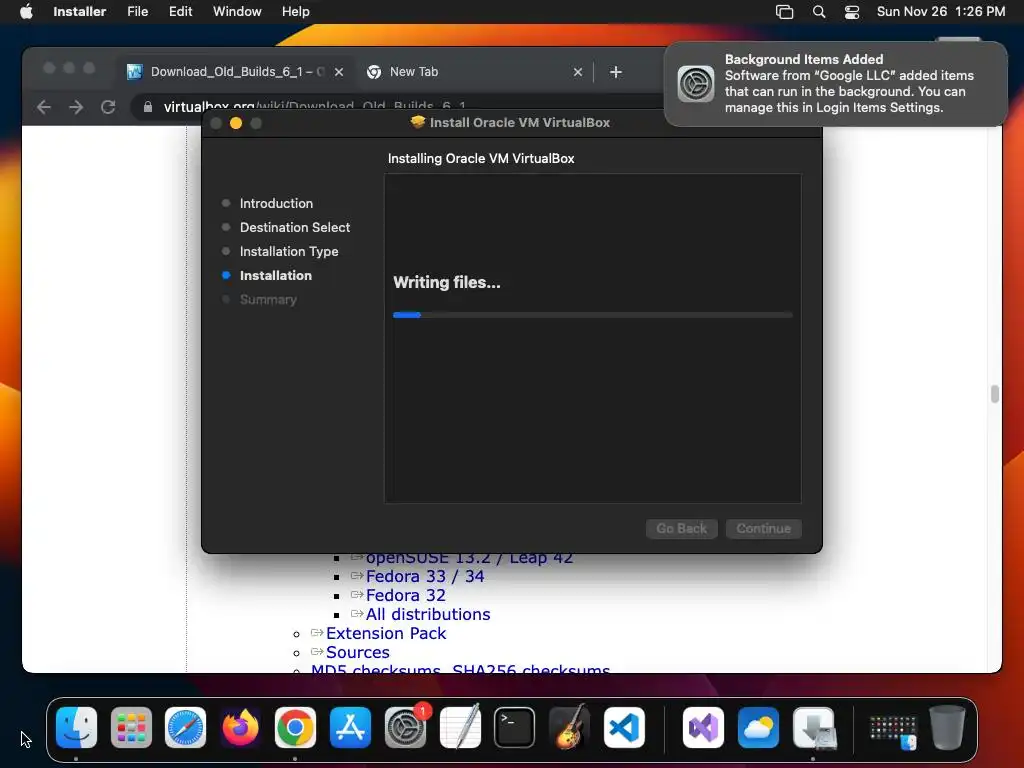Open the All distributions link
This screenshot has height=768, width=1024.
click(428, 615)
